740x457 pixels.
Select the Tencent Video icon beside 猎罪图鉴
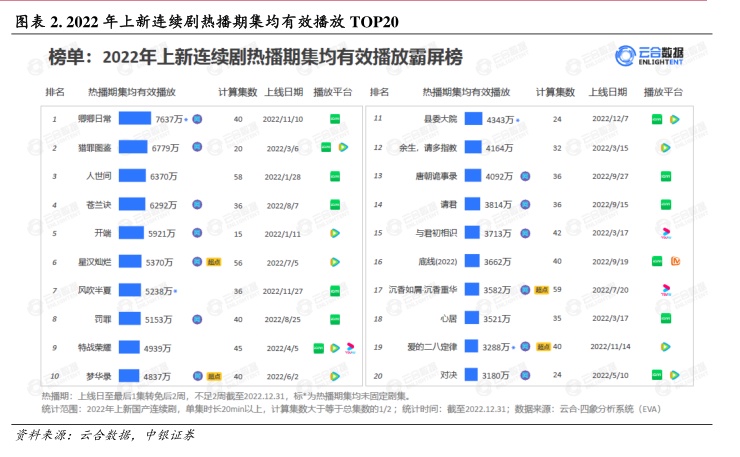tap(343, 147)
